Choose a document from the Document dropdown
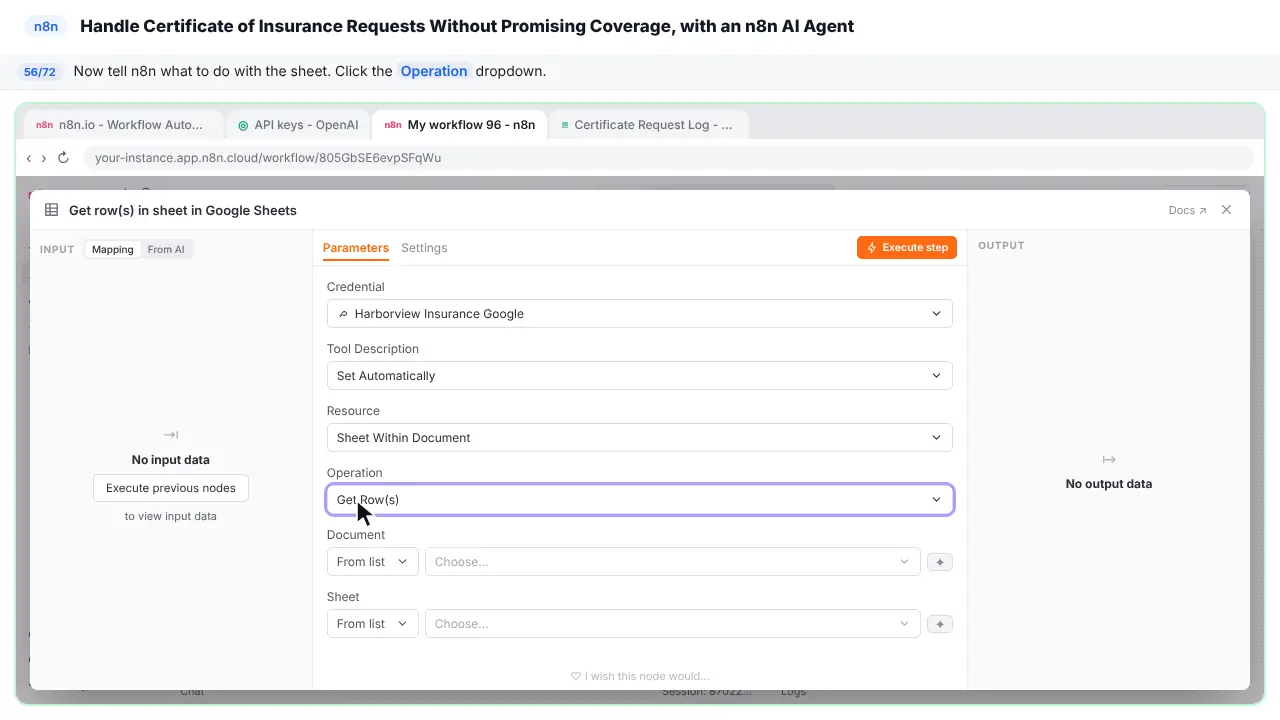Viewport: 1280px width, 720px height. point(672,562)
